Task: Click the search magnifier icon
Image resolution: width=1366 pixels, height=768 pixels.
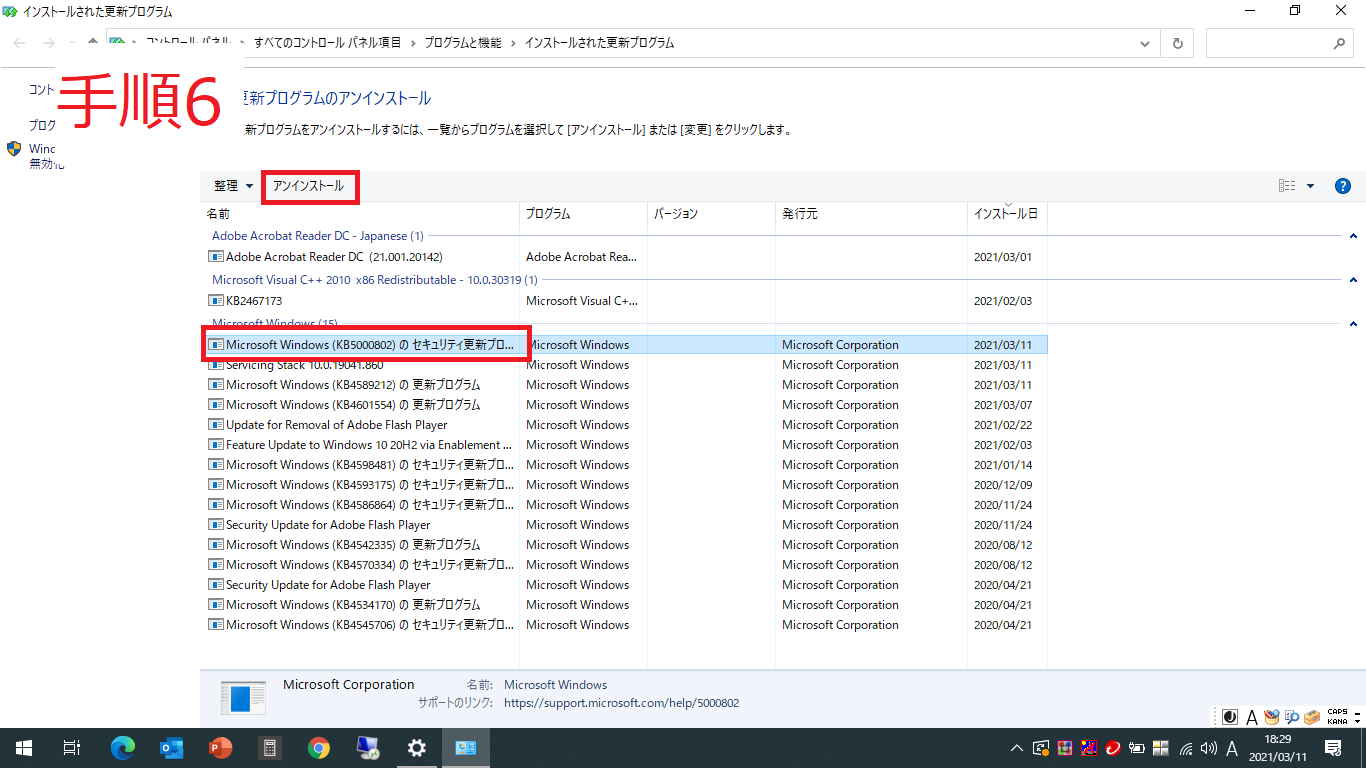Action: (1340, 43)
